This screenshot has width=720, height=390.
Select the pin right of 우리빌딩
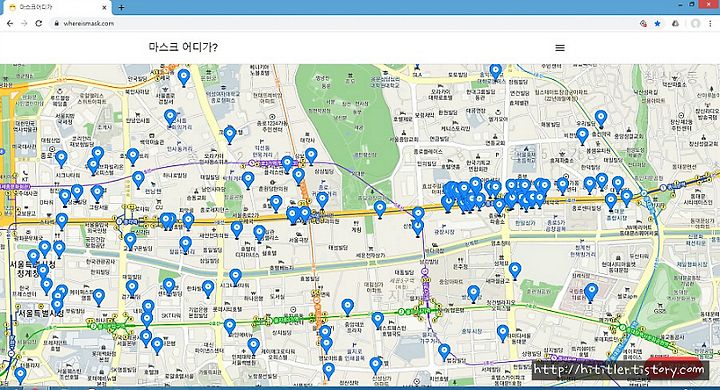(601, 119)
